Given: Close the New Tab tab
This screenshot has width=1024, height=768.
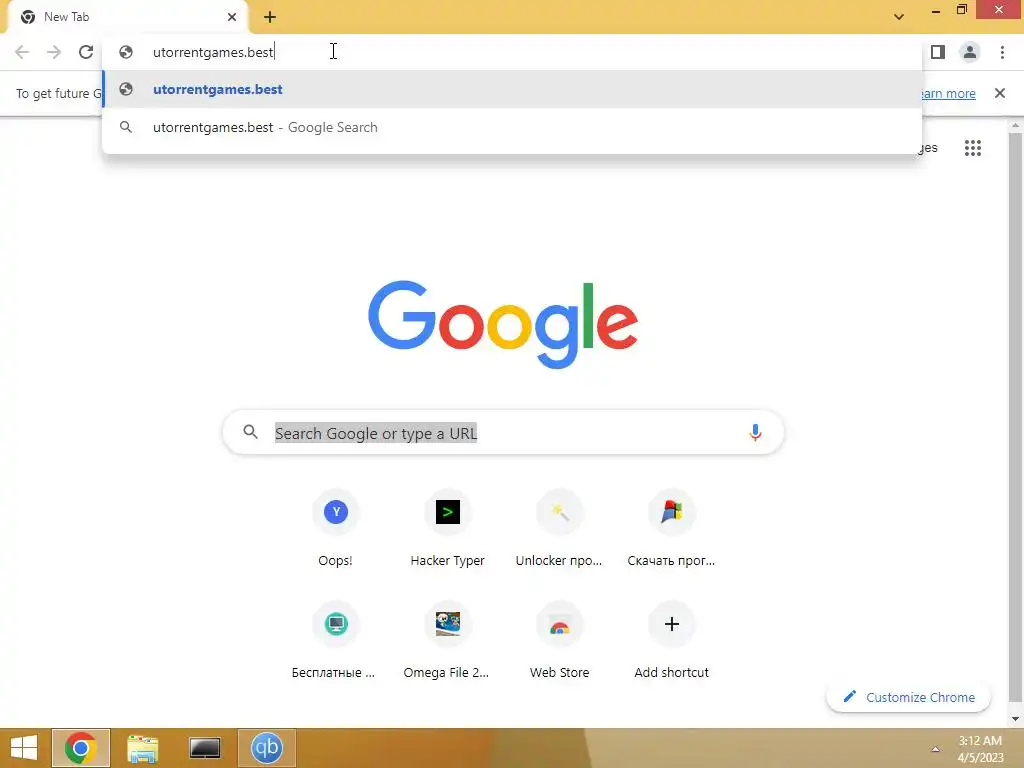Looking at the screenshot, I should tap(232, 17).
